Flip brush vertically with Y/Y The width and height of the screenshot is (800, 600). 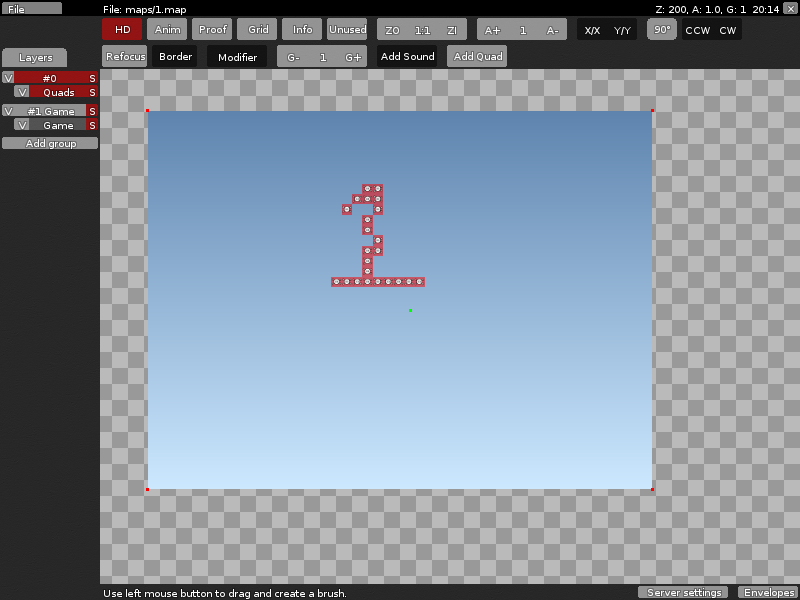pyautogui.click(x=622, y=30)
